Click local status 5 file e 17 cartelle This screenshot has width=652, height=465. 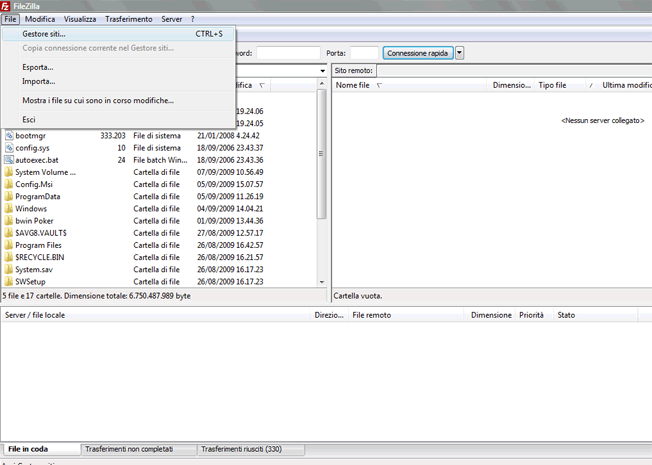pos(96,296)
